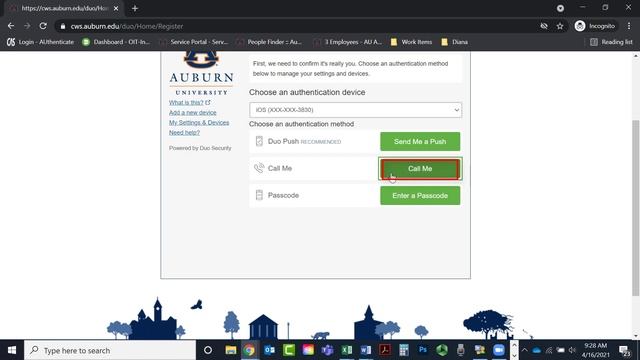Open the Dashboard - OIT bookmark
The height and width of the screenshot is (360, 640).
pyautogui.click(x=116, y=42)
